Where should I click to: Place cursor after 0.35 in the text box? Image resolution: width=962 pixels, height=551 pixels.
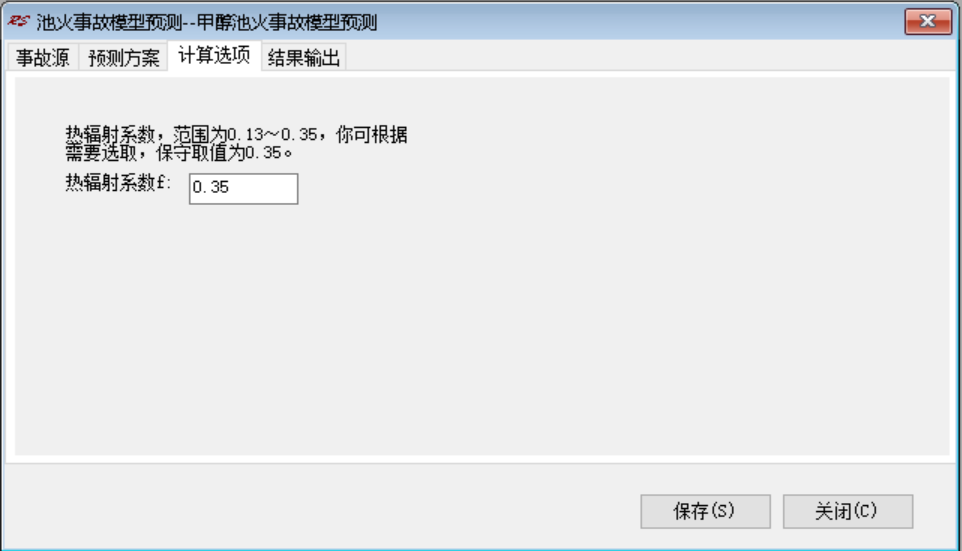[231, 187]
